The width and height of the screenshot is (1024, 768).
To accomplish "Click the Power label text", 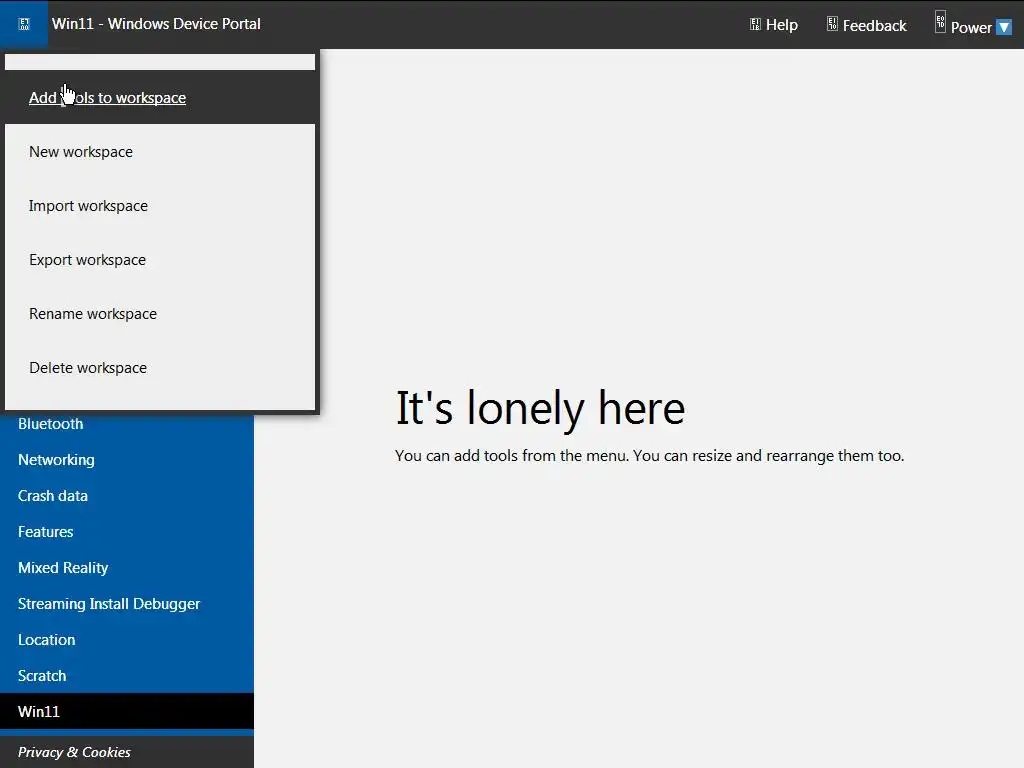I will click(x=971, y=27).
